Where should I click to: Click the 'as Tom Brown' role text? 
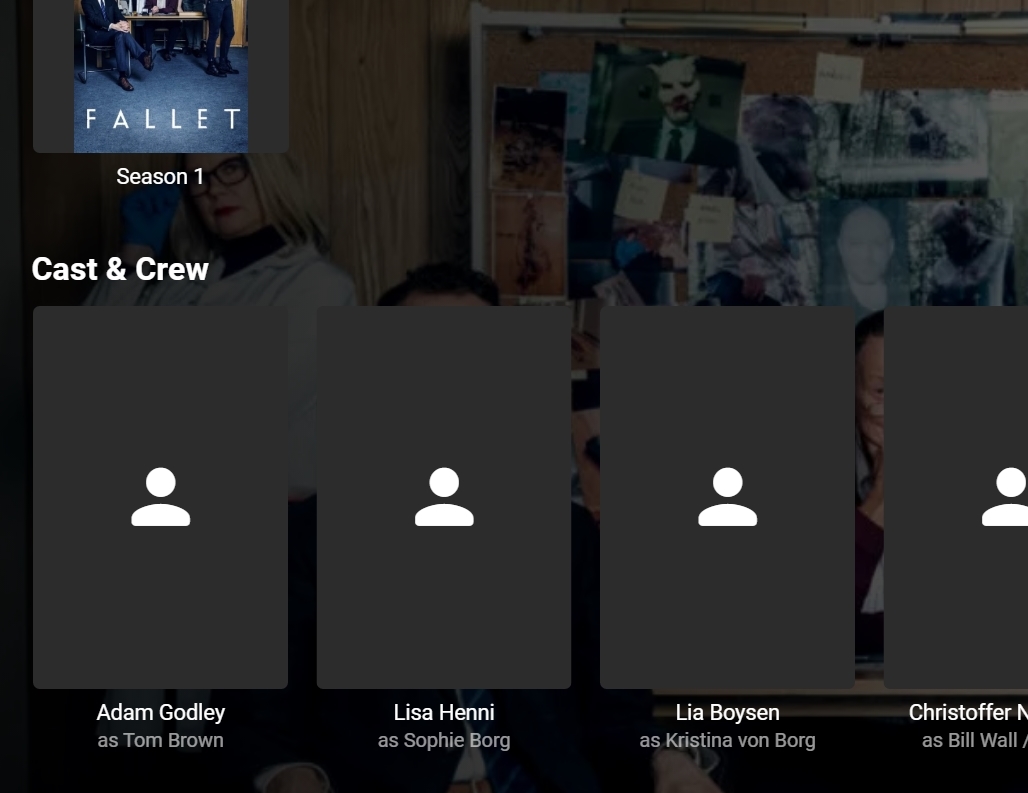(161, 740)
